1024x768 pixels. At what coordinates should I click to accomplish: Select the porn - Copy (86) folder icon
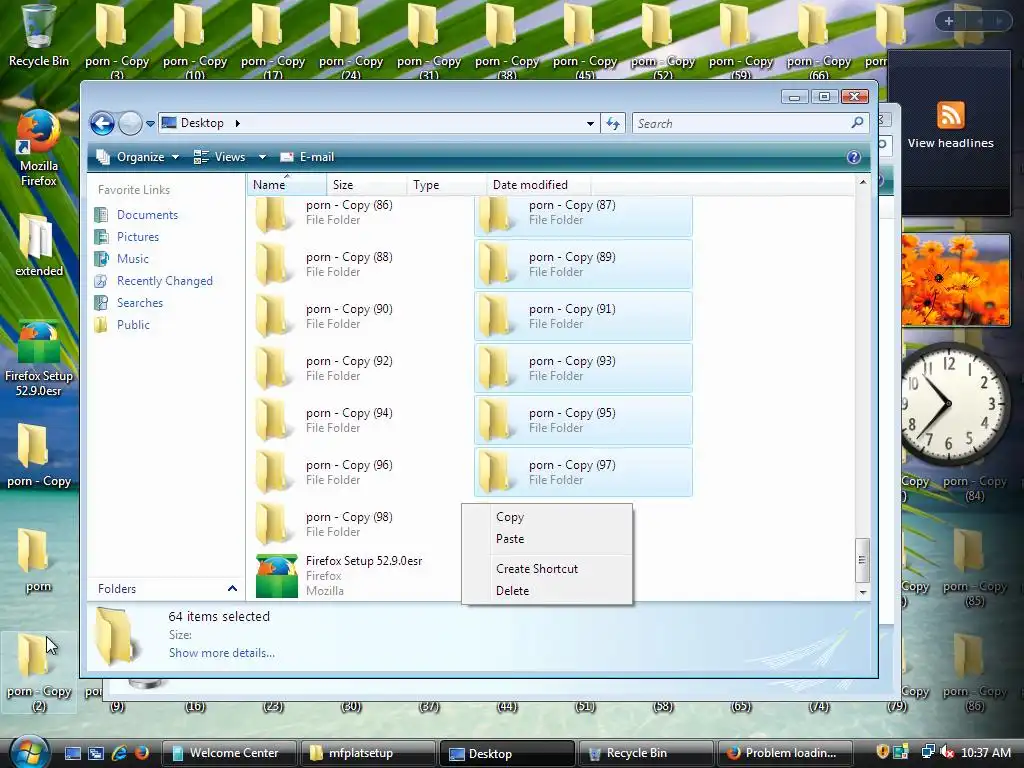click(x=271, y=214)
